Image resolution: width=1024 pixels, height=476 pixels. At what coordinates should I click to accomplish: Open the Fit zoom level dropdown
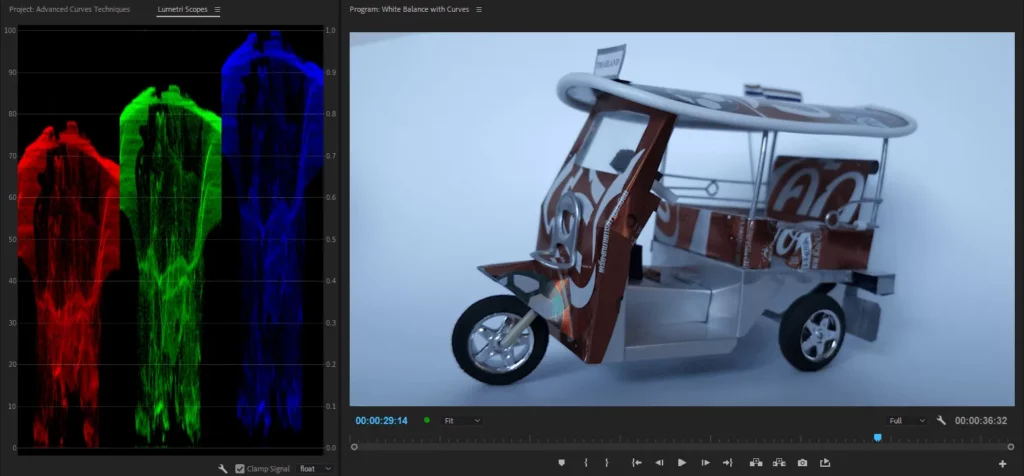tap(462, 420)
